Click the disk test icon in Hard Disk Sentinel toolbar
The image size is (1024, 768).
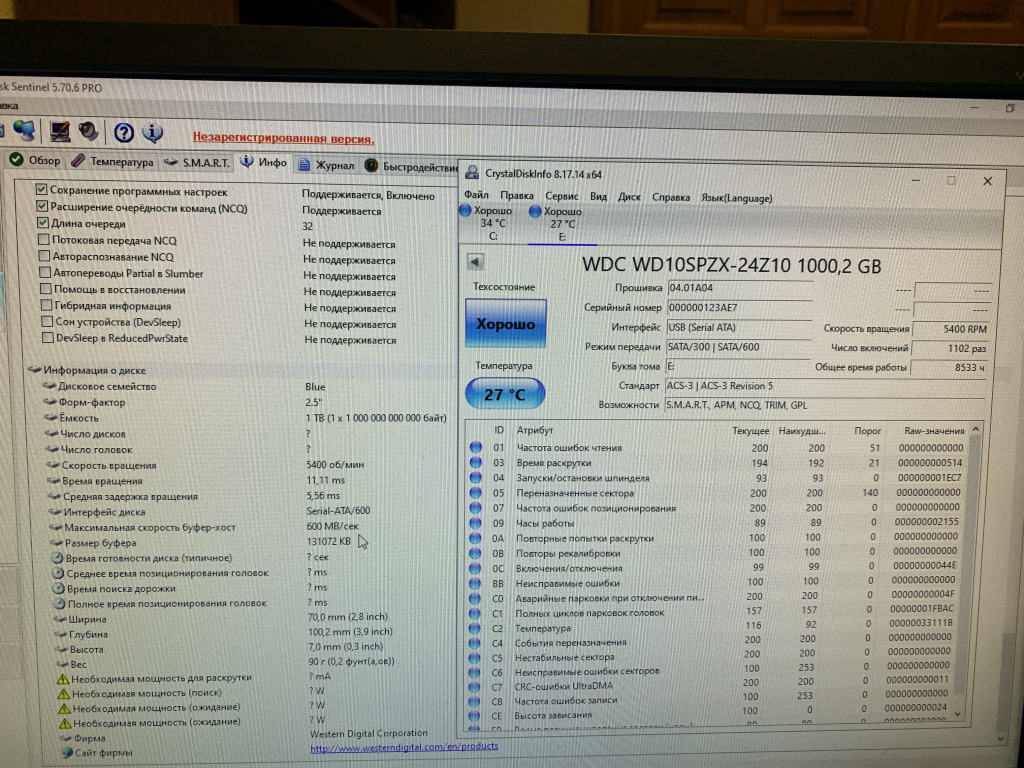(x=88, y=131)
